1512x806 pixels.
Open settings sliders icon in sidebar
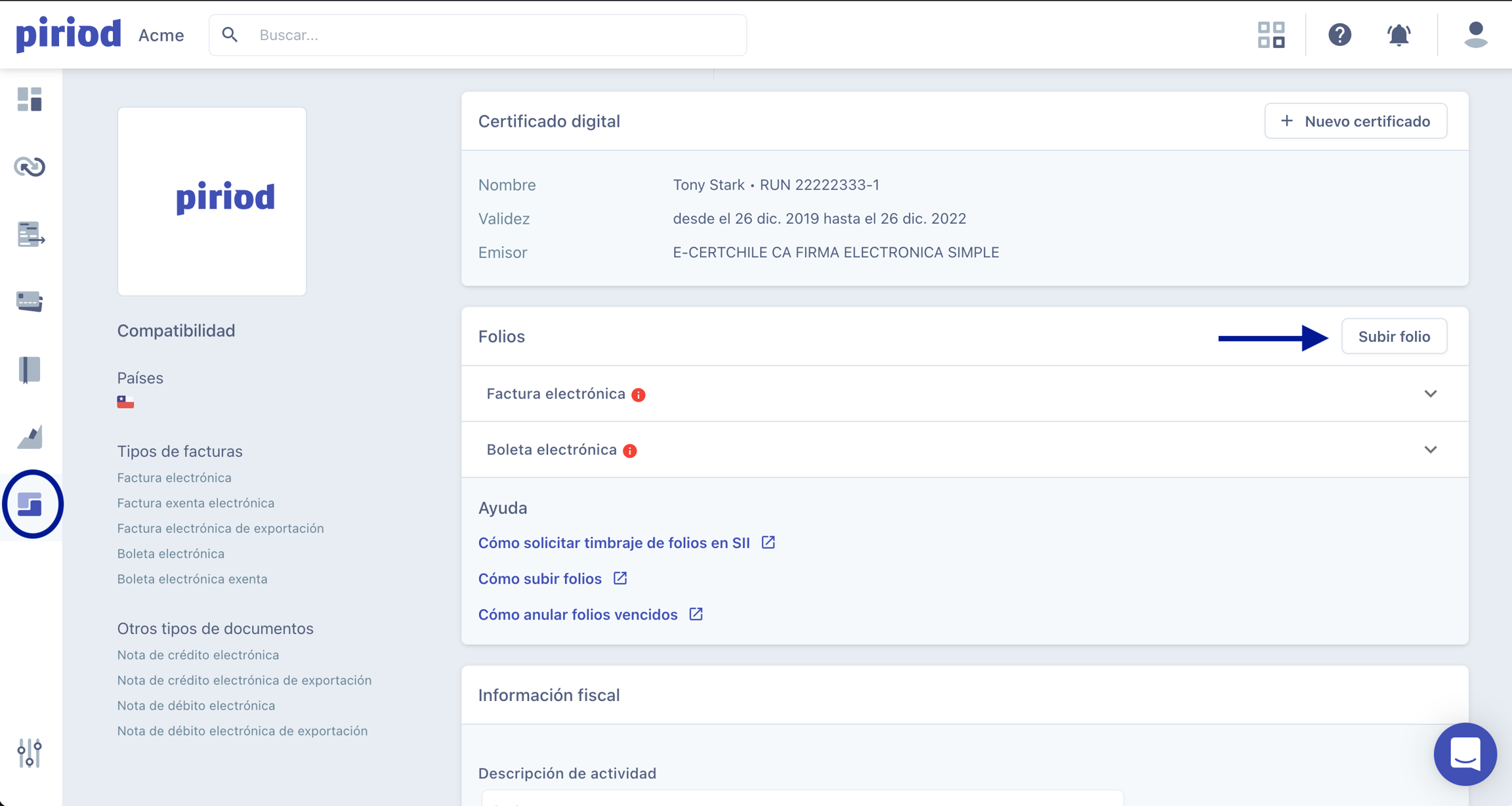30,753
